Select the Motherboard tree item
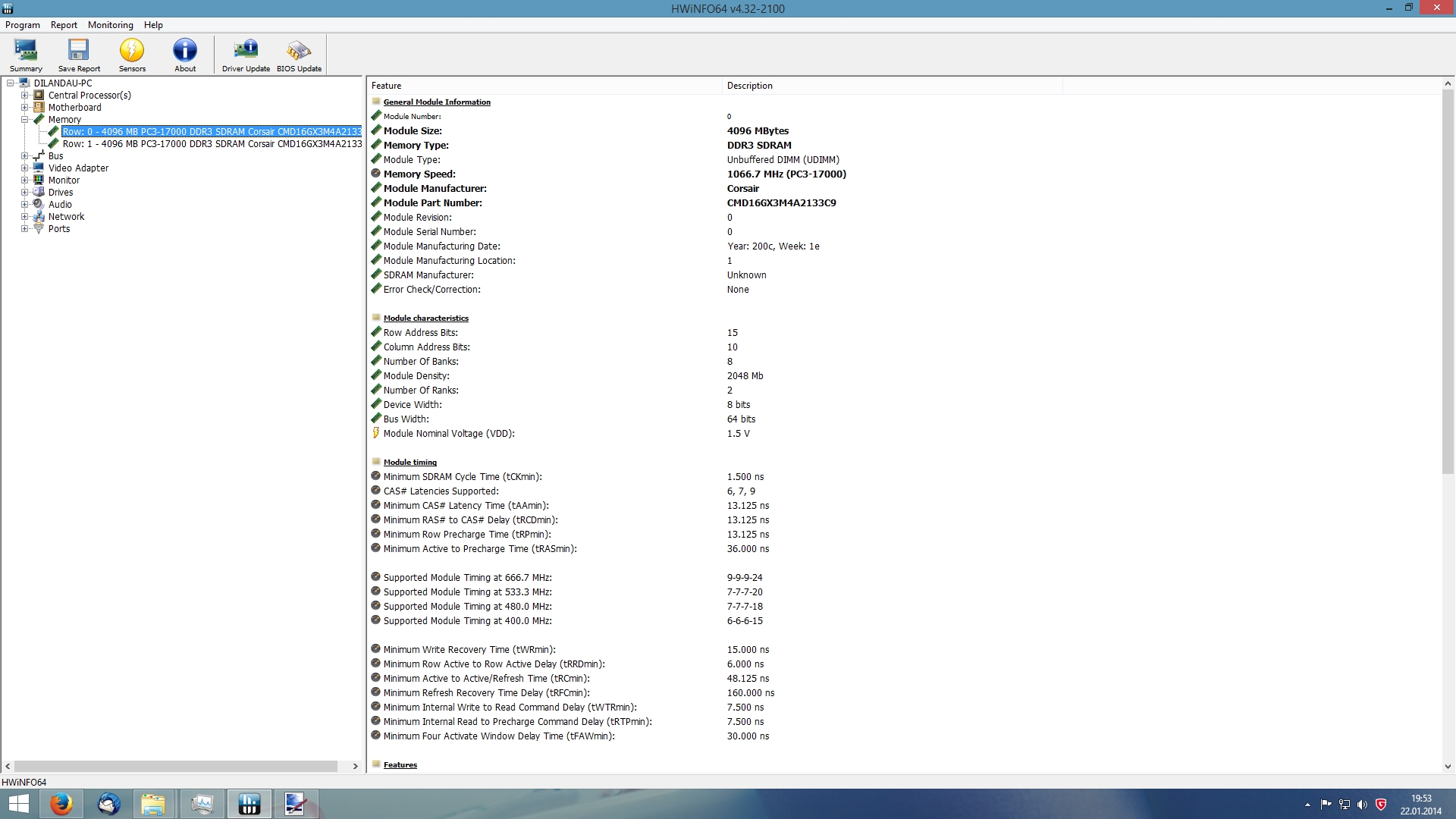1456x819 pixels. point(74,108)
